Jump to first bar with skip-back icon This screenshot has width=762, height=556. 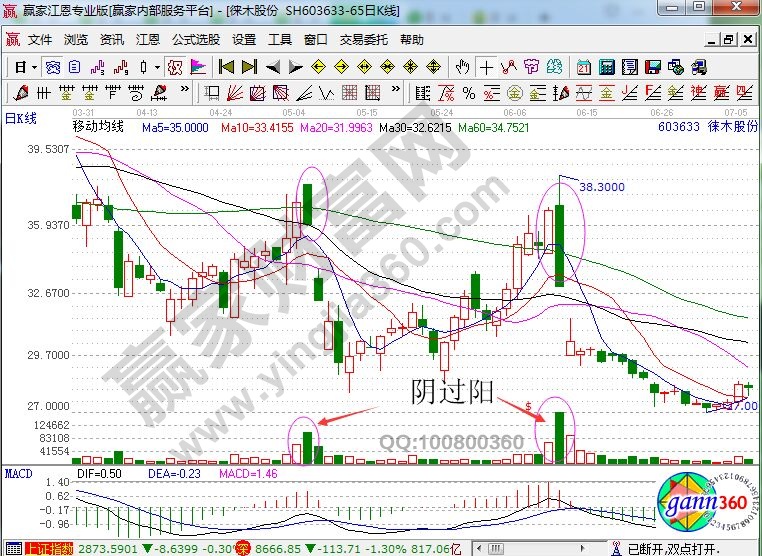[227, 67]
